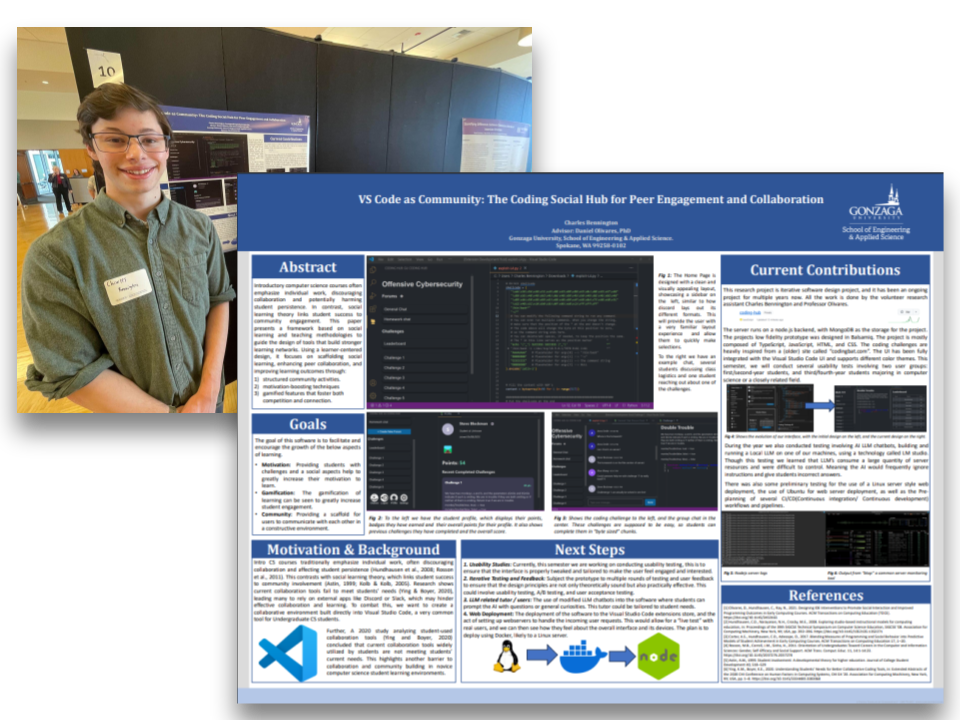Screen dimensions: 960x720
Task: Select the 'Next Steps' heading
Action: click(x=590, y=549)
